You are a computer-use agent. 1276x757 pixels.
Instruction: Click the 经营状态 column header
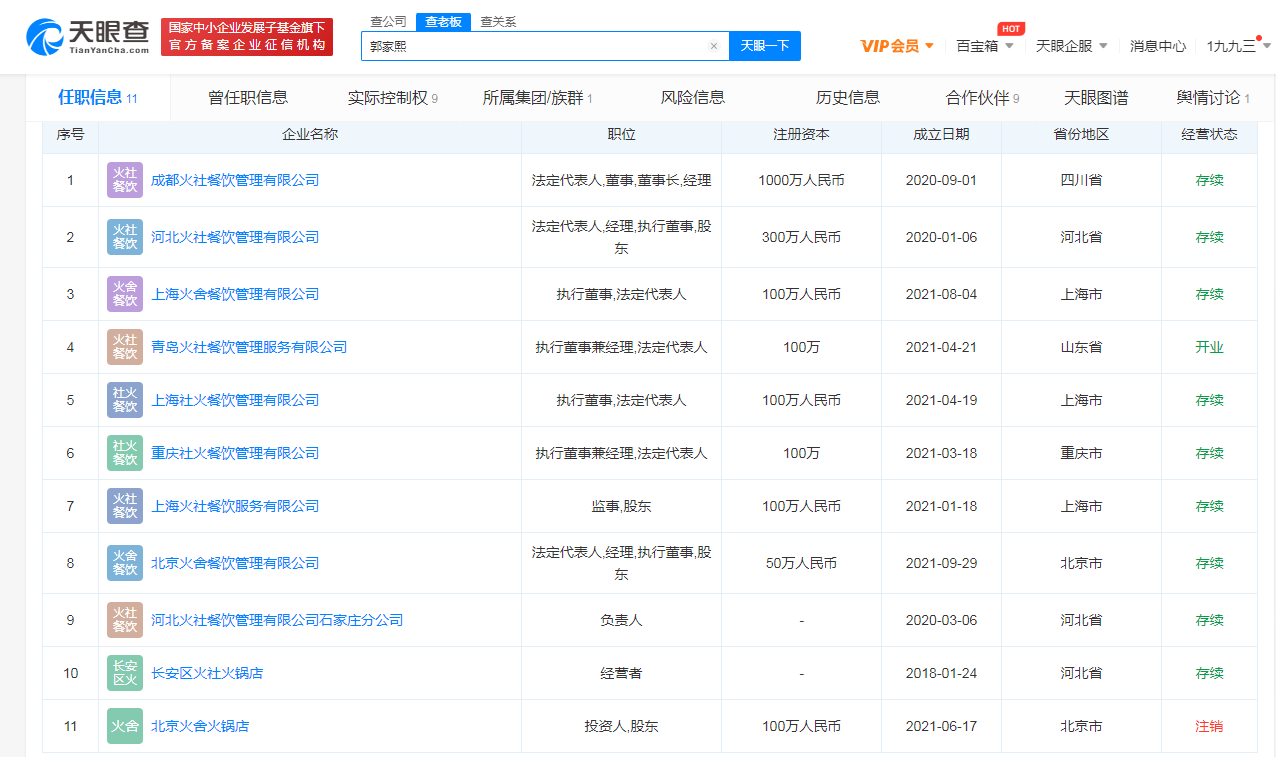[x=1209, y=134]
